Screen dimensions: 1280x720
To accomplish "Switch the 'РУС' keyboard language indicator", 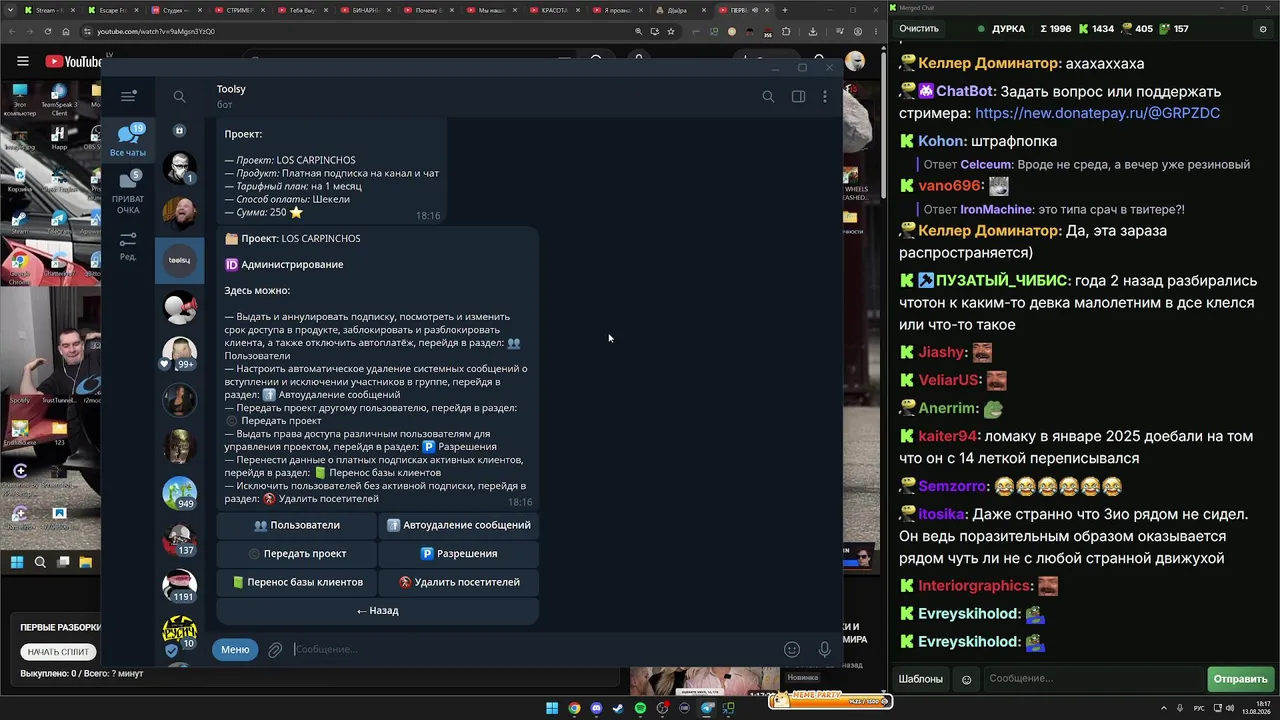I will click(x=1199, y=708).
